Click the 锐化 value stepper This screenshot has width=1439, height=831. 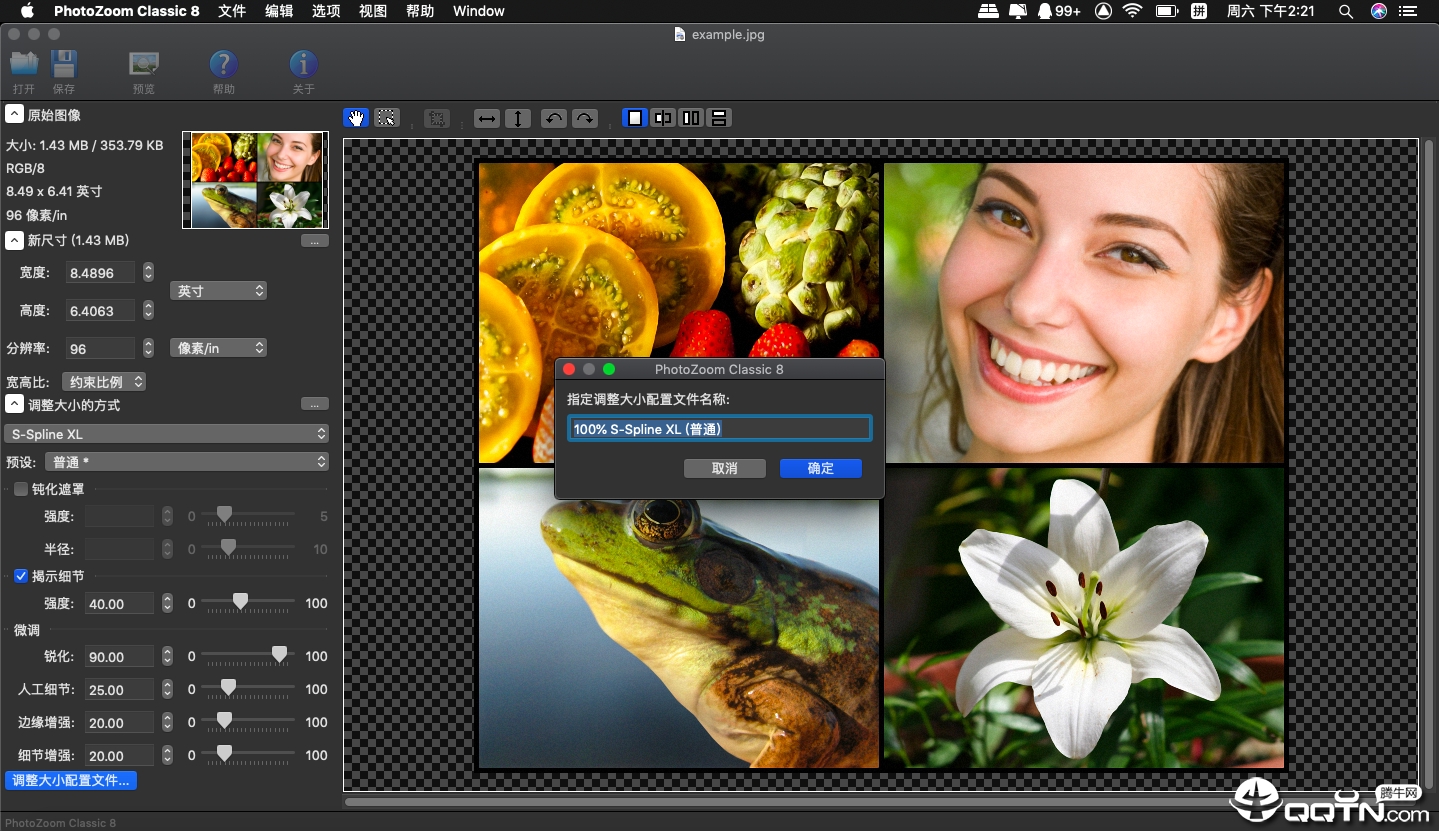point(167,657)
